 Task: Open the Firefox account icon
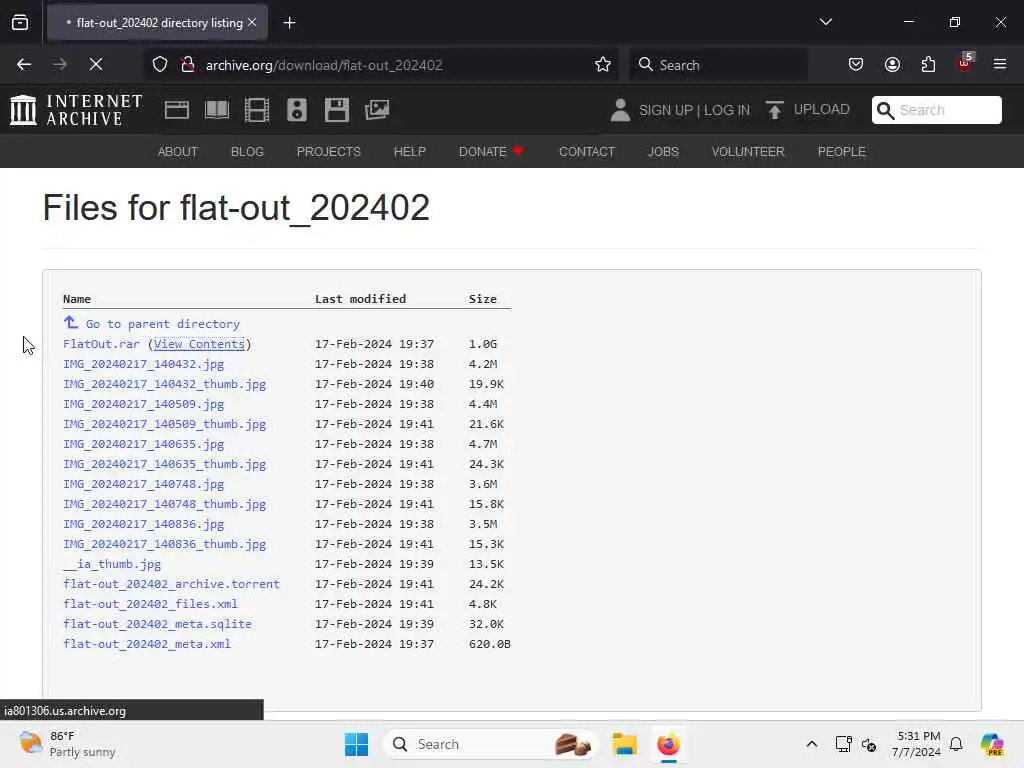point(892,64)
